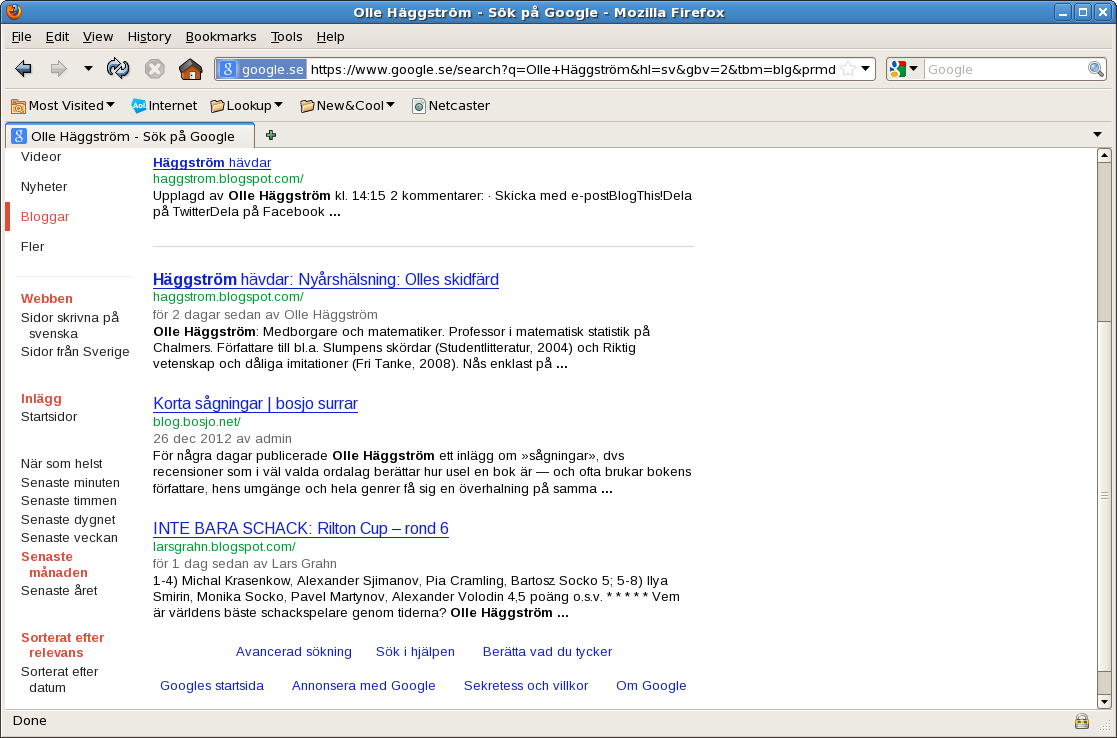Screen dimensions: 1117x738
Task: Sort results with Sorterat efter datum
Action: pos(59,680)
